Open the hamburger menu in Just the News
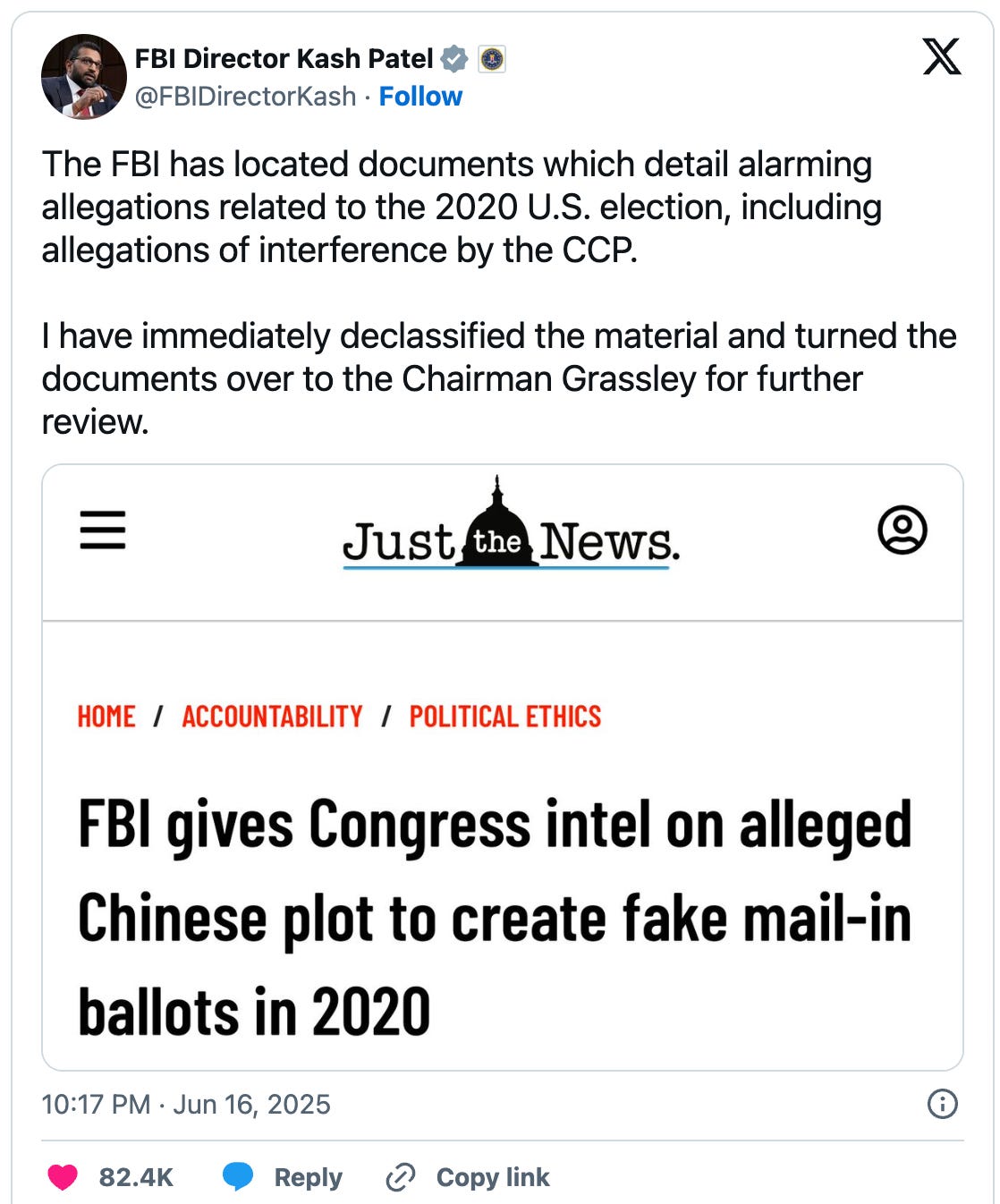This screenshot has width=1000, height=1204. pos(103,530)
